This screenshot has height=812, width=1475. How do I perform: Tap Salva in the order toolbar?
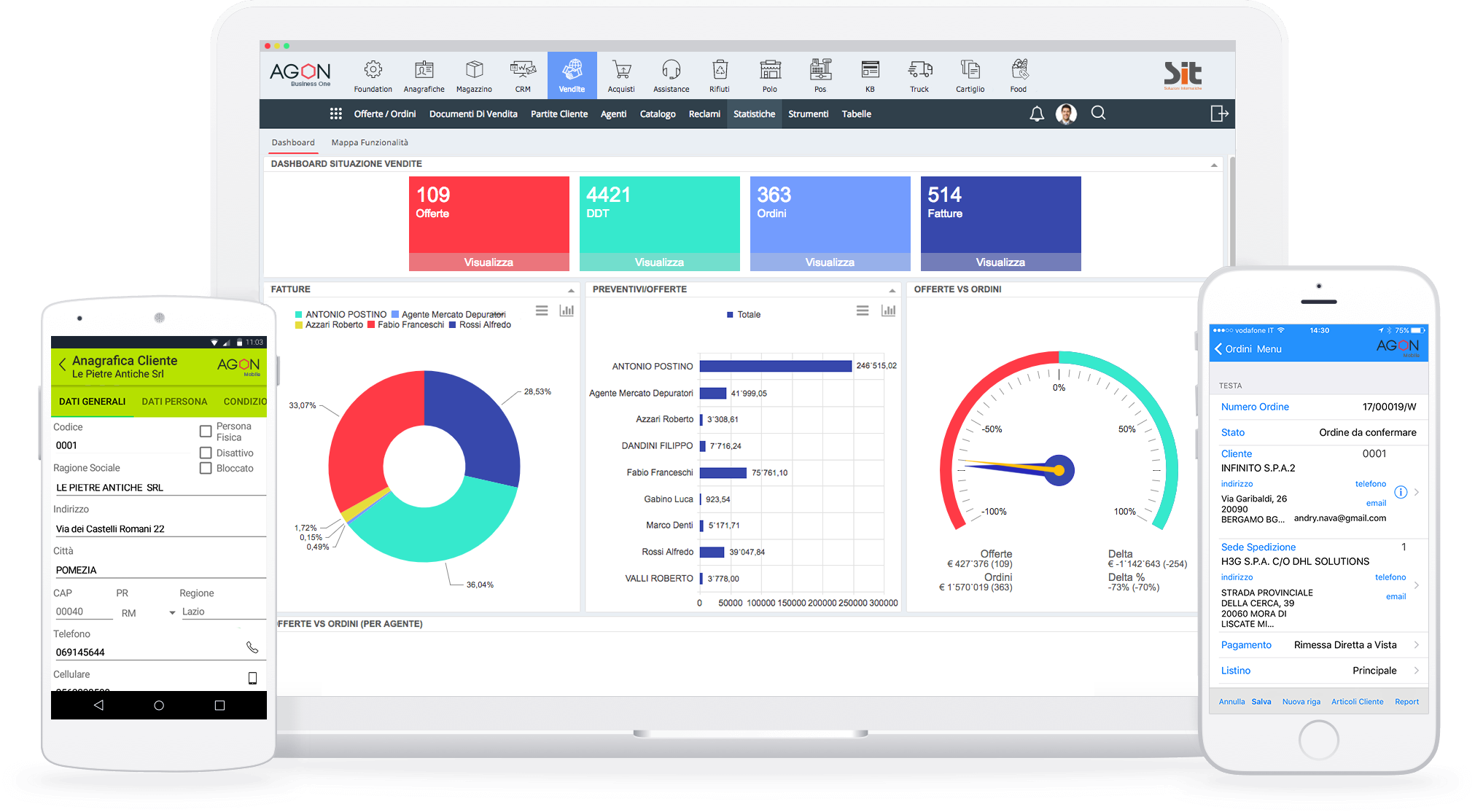pos(1261,701)
